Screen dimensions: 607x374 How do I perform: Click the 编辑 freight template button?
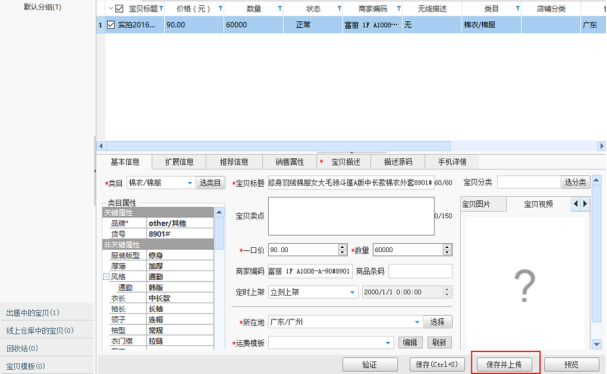tap(410, 342)
